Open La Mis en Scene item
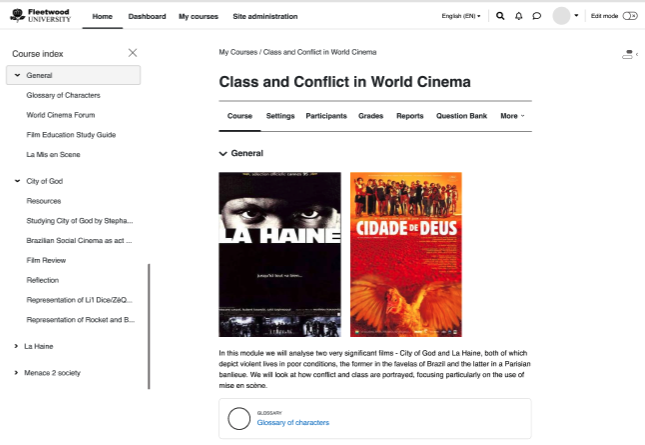This screenshot has width=645, height=445. [53, 154]
